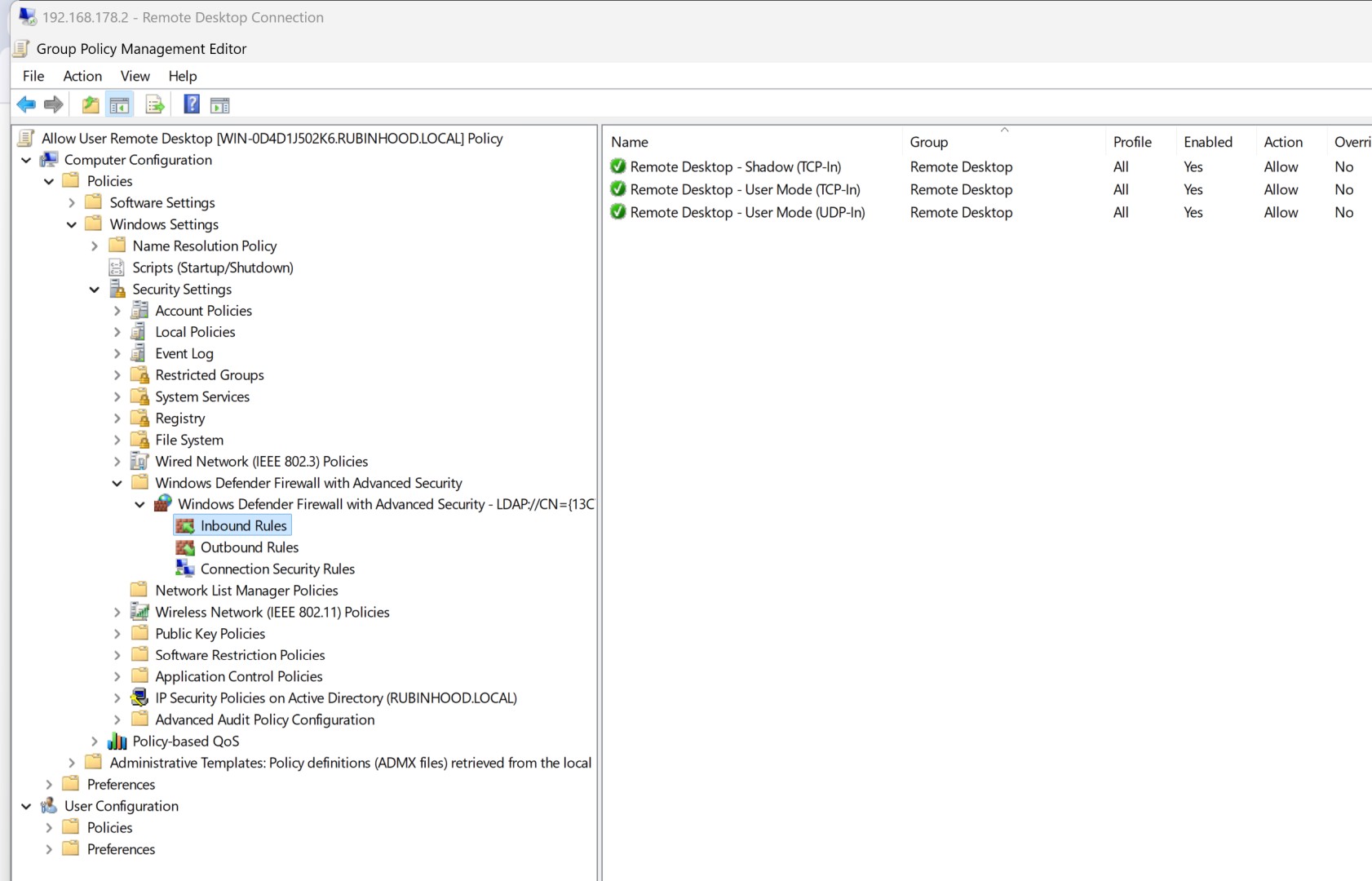Viewport: 1372px width, 881px height.
Task: Select the Remote Desktop - User Mode (TCP-In) rule
Action: 745,189
